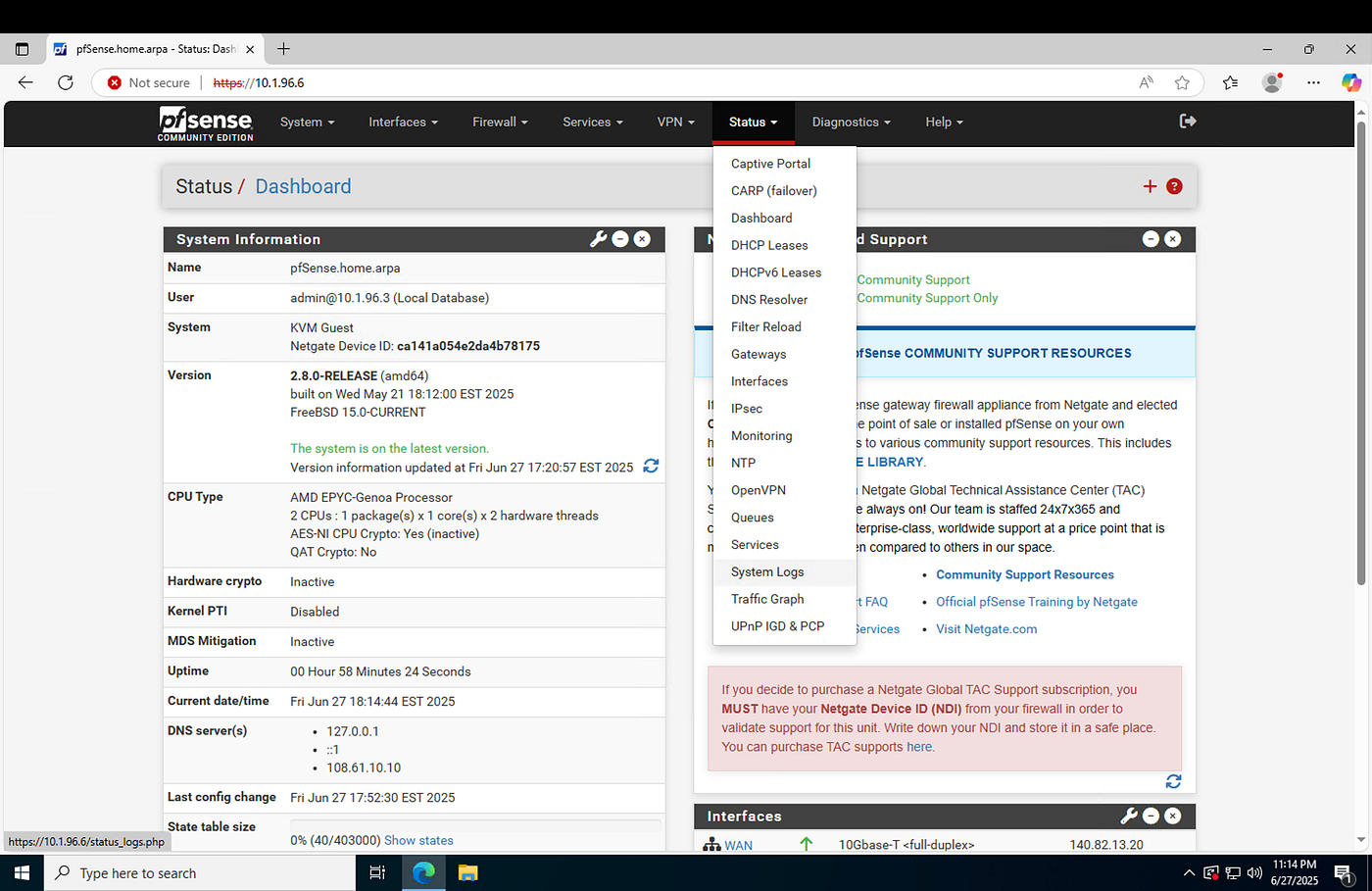Add page to favorites star icon

coord(1182,82)
